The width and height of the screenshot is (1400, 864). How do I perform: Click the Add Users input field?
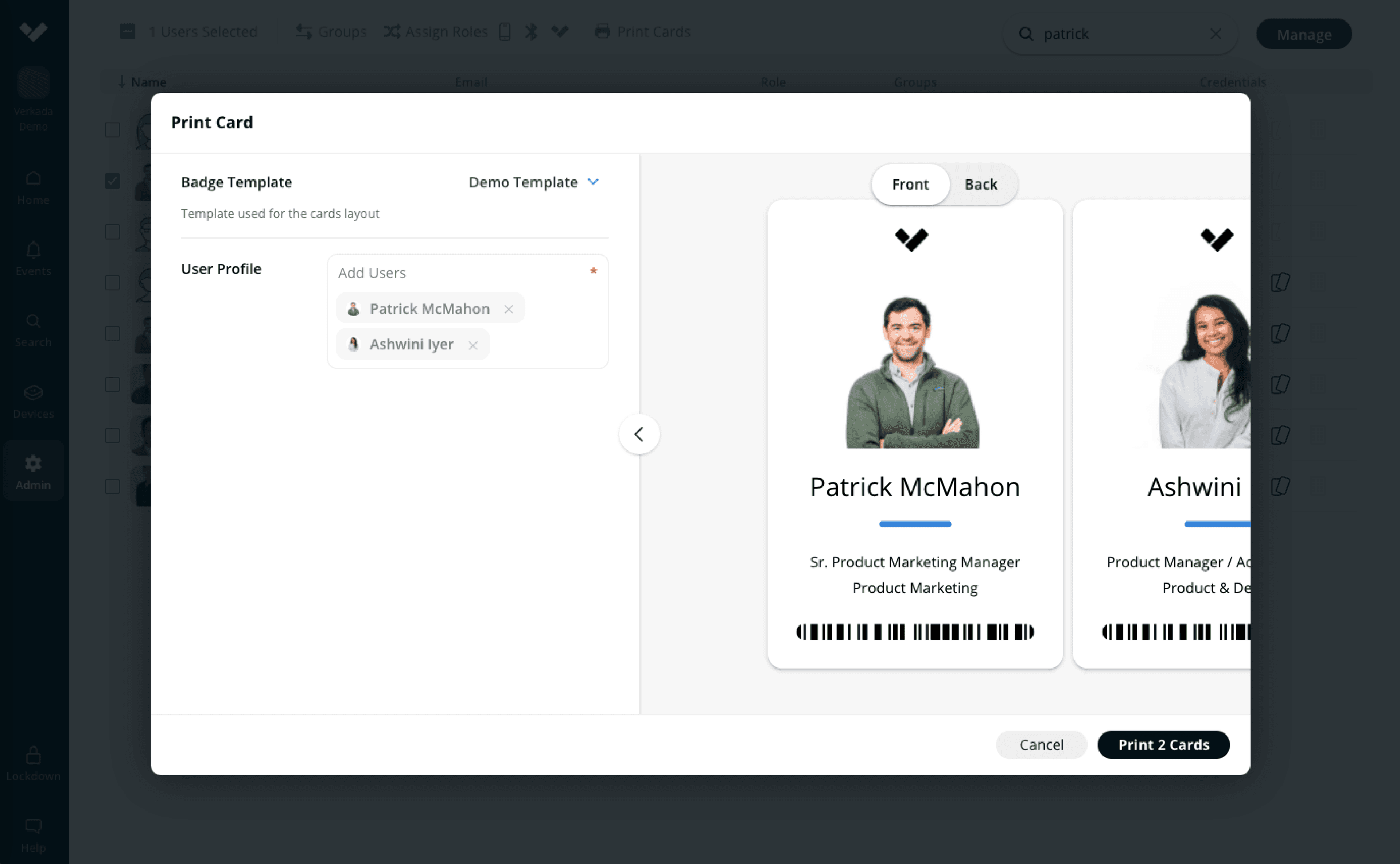(457, 273)
